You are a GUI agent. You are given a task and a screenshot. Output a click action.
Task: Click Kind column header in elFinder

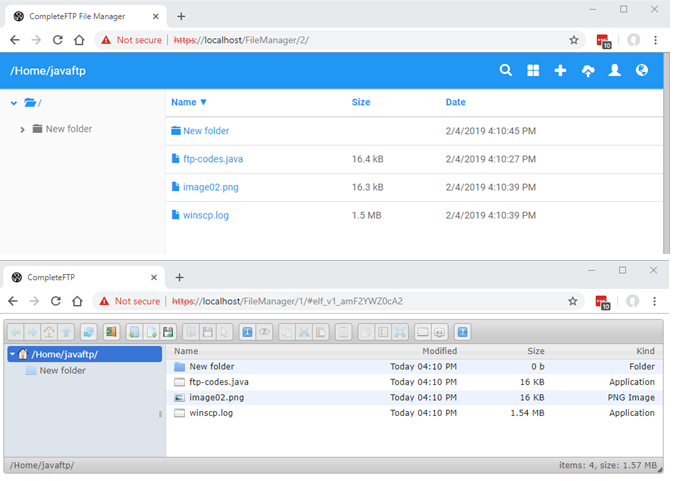point(645,351)
